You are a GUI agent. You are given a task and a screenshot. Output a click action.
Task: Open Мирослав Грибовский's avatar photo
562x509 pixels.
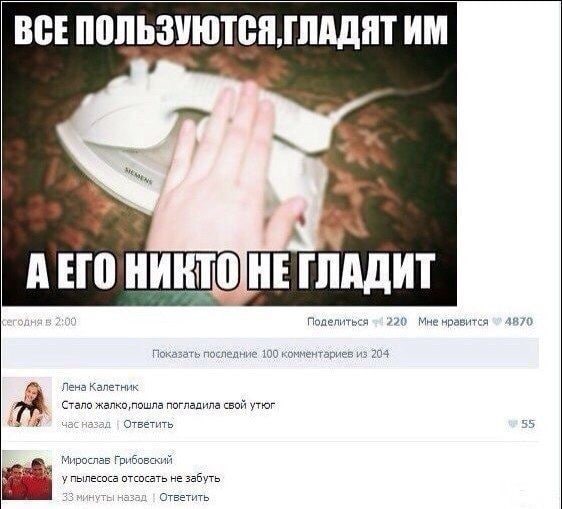coord(27,475)
